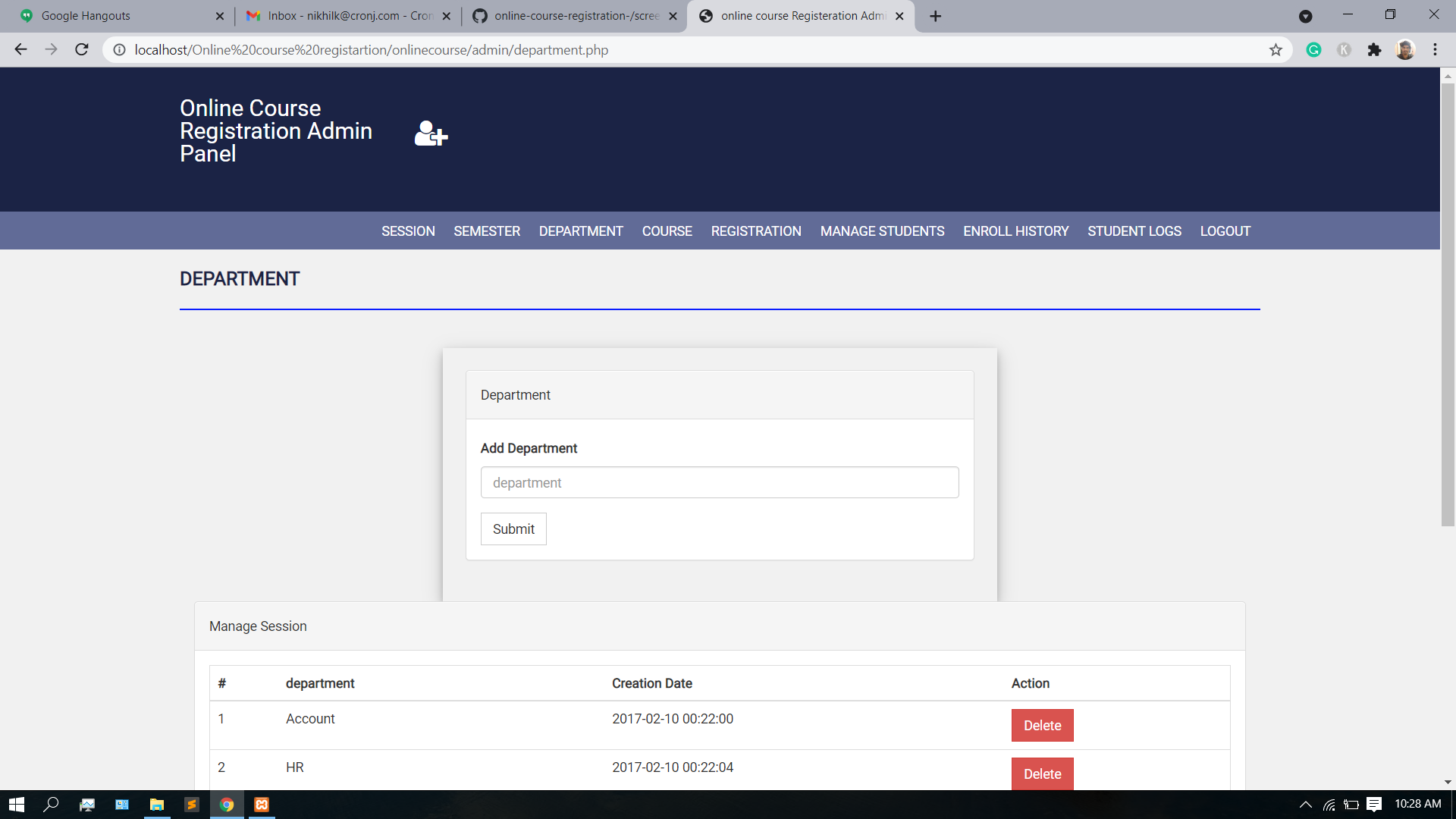Click the add-user icon in the header
1456x819 pixels.
point(431,133)
